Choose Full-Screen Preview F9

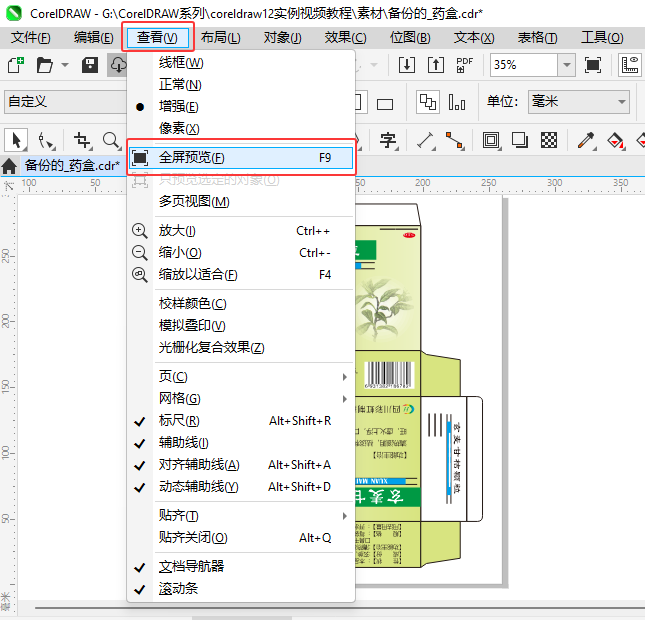pyautogui.click(x=241, y=158)
